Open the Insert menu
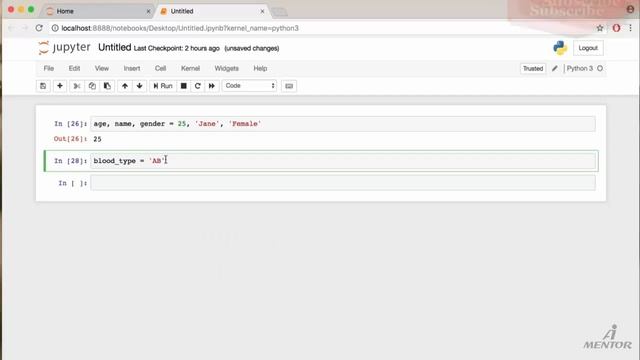 click(132, 68)
